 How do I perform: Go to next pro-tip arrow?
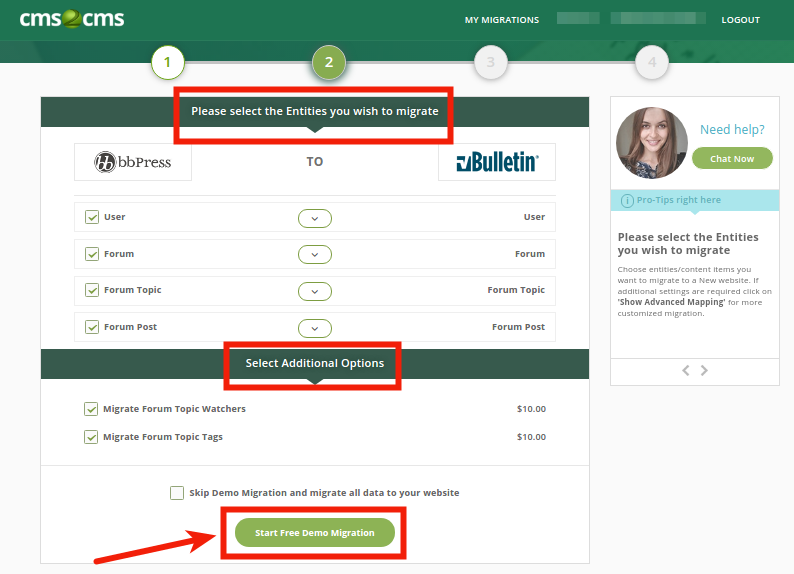tap(704, 371)
